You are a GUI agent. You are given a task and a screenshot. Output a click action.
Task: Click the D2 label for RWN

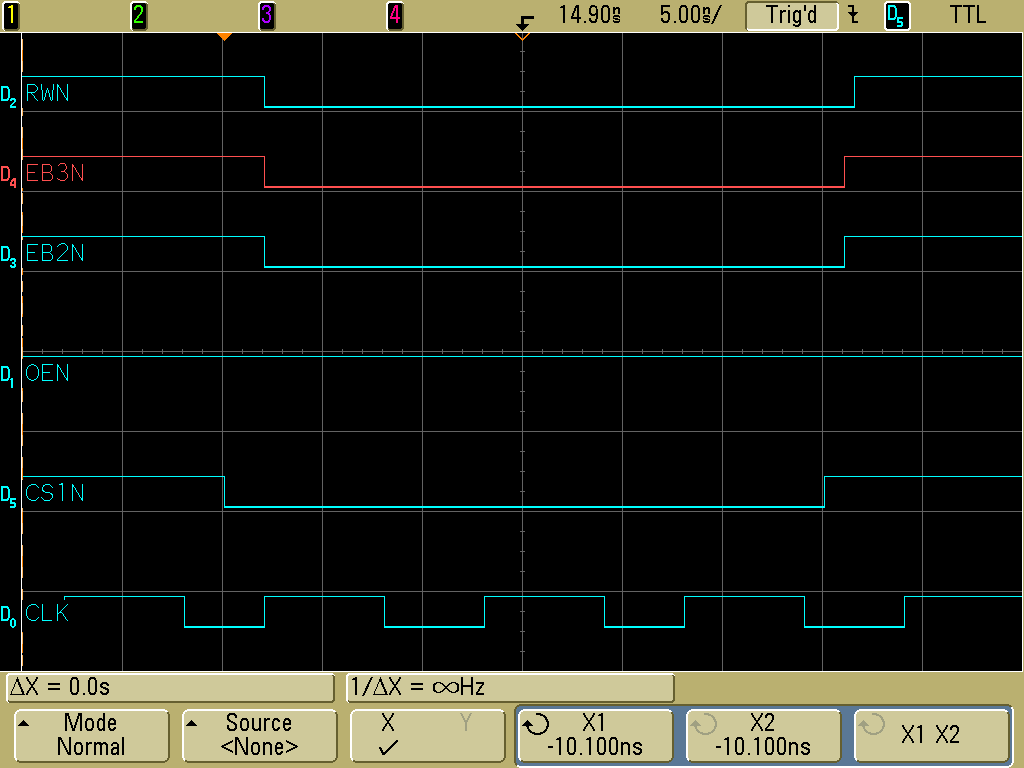[x=9, y=97]
